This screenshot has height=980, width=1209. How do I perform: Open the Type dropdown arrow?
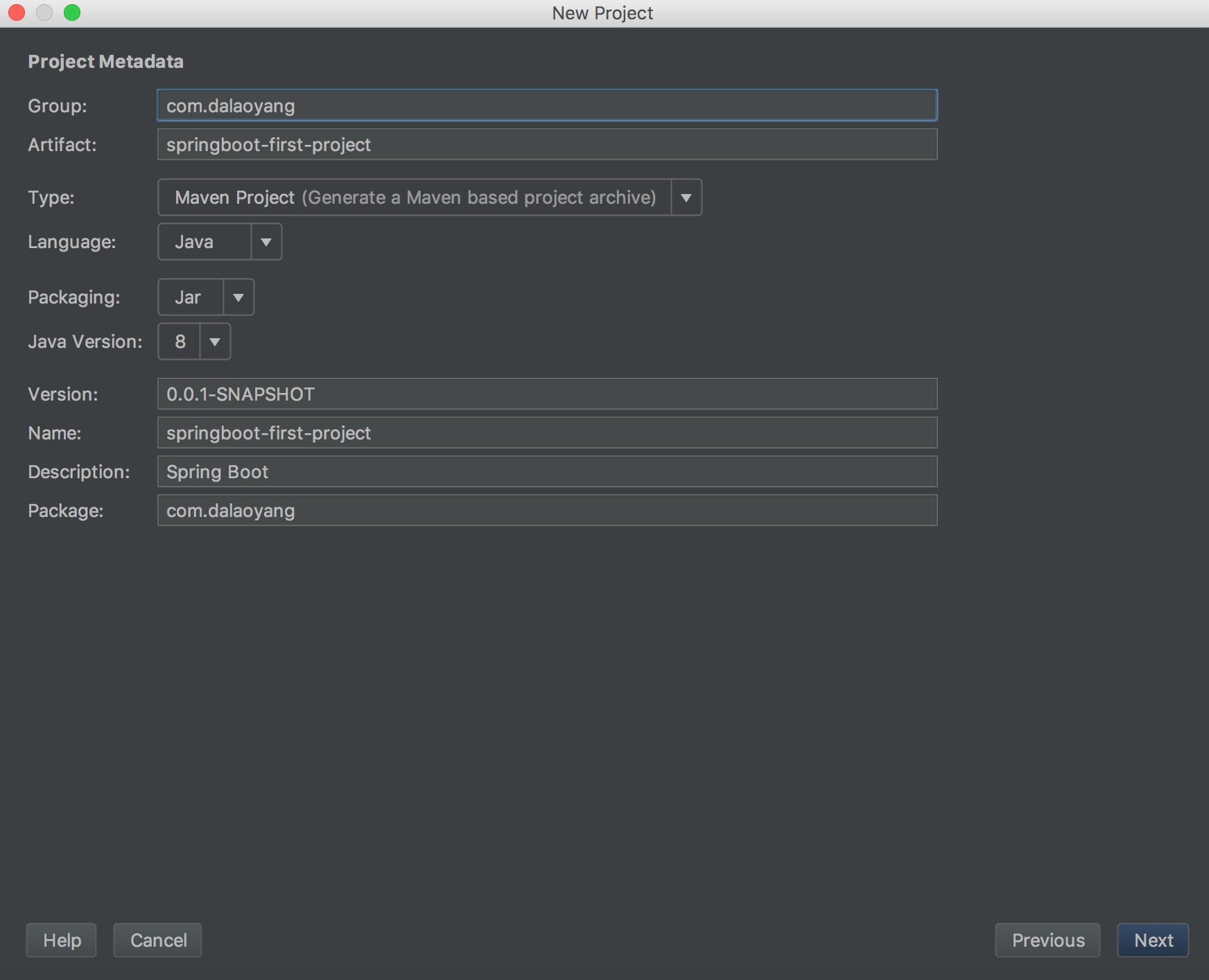(686, 198)
